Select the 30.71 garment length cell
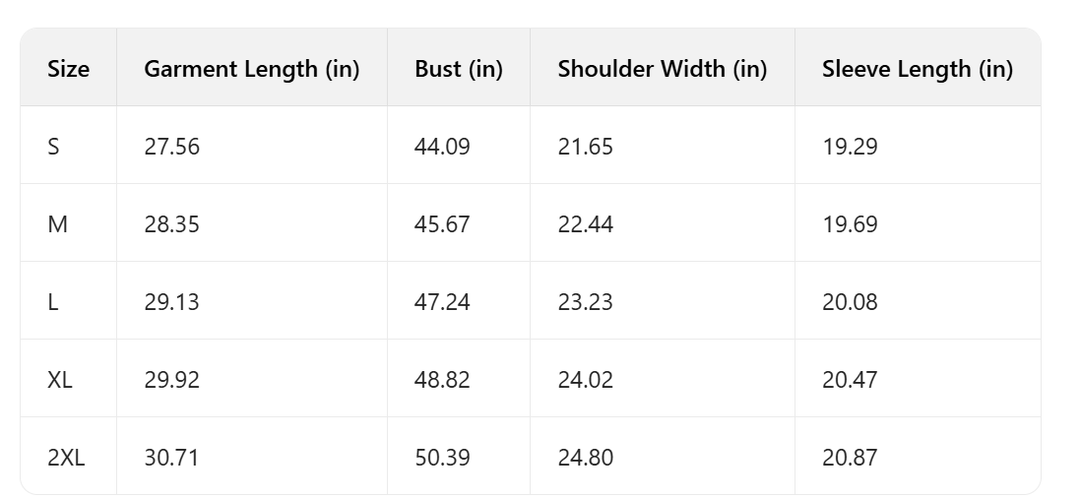The height and width of the screenshot is (499, 1080). pos(172,458)
